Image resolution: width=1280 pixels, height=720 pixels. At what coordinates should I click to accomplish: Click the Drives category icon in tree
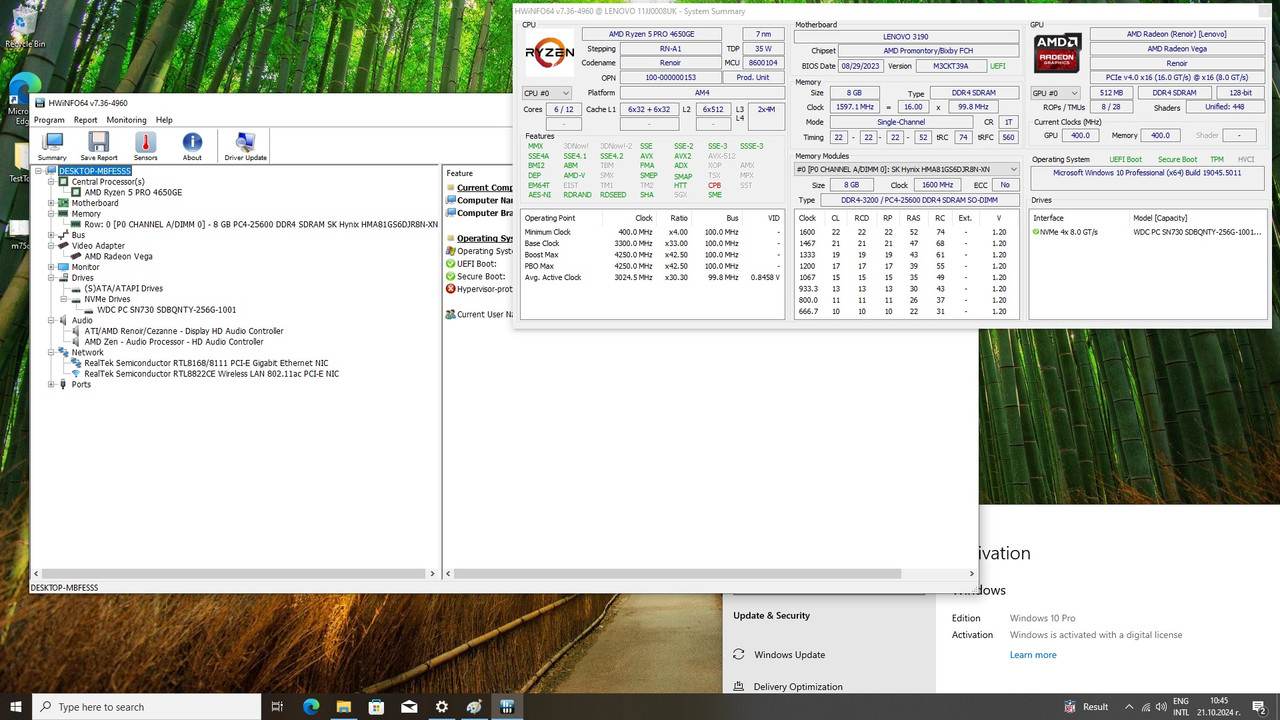[63, 278]
